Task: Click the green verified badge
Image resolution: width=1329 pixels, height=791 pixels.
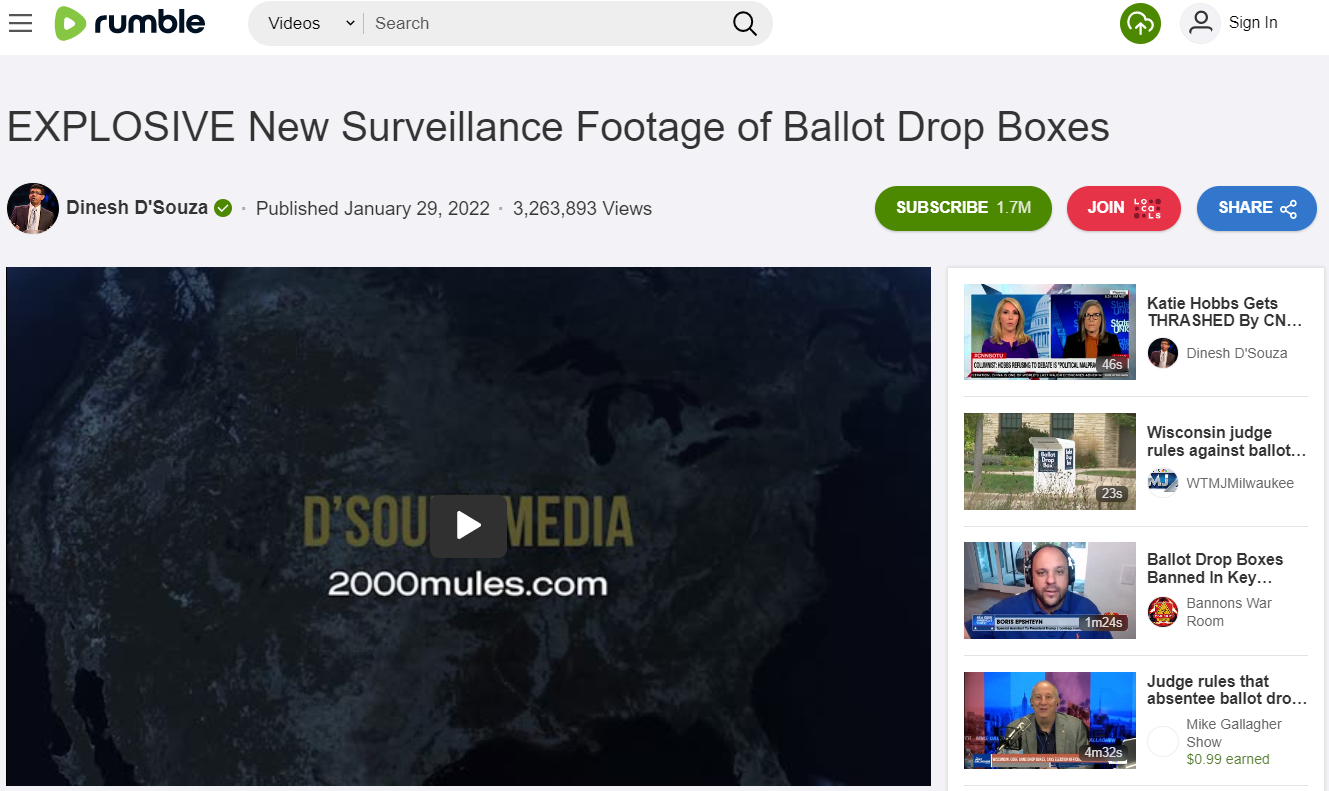Action: pyautogui.click(x=223, y=208)
